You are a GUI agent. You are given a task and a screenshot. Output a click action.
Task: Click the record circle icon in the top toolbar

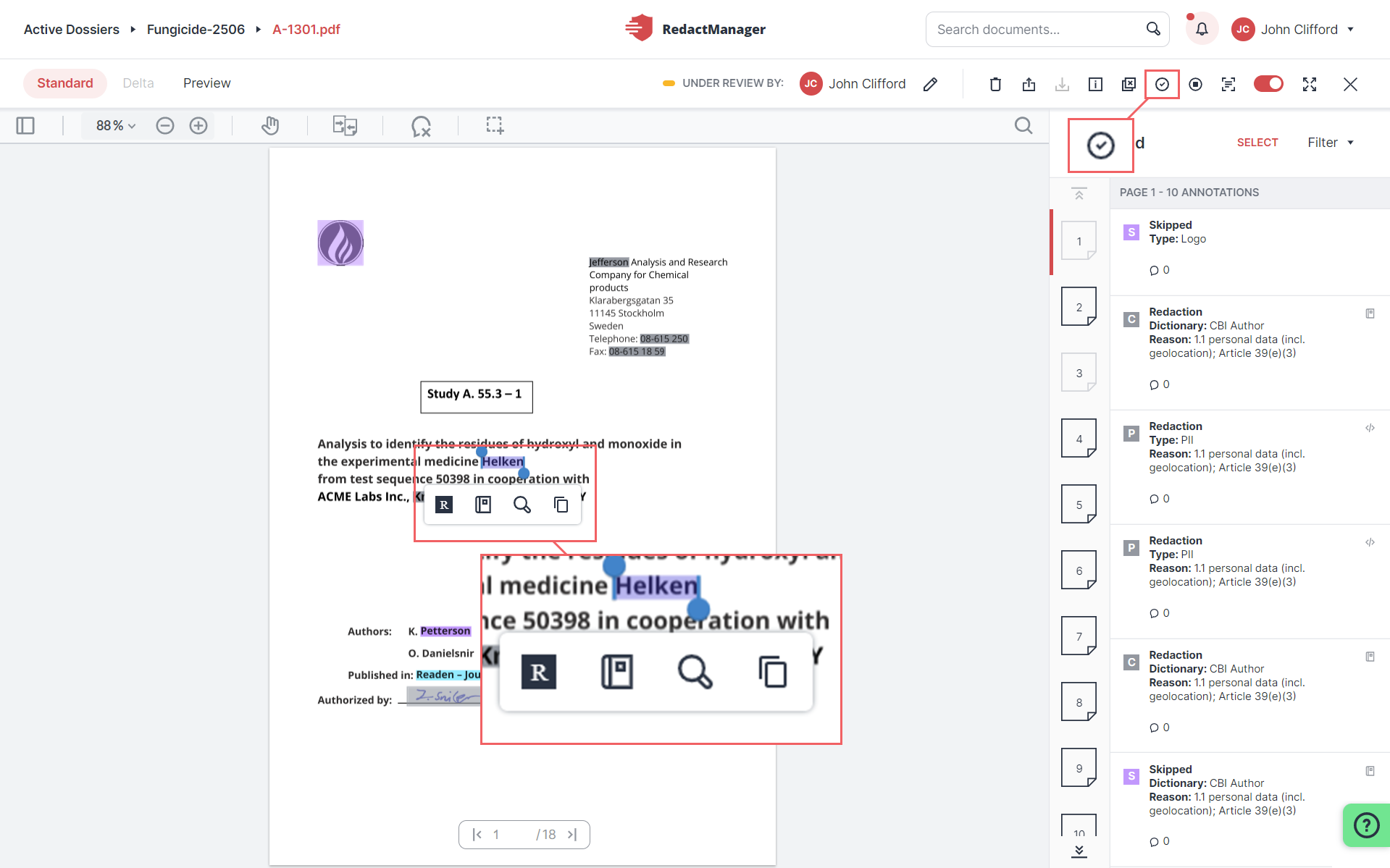click(x=1195, y=84)
